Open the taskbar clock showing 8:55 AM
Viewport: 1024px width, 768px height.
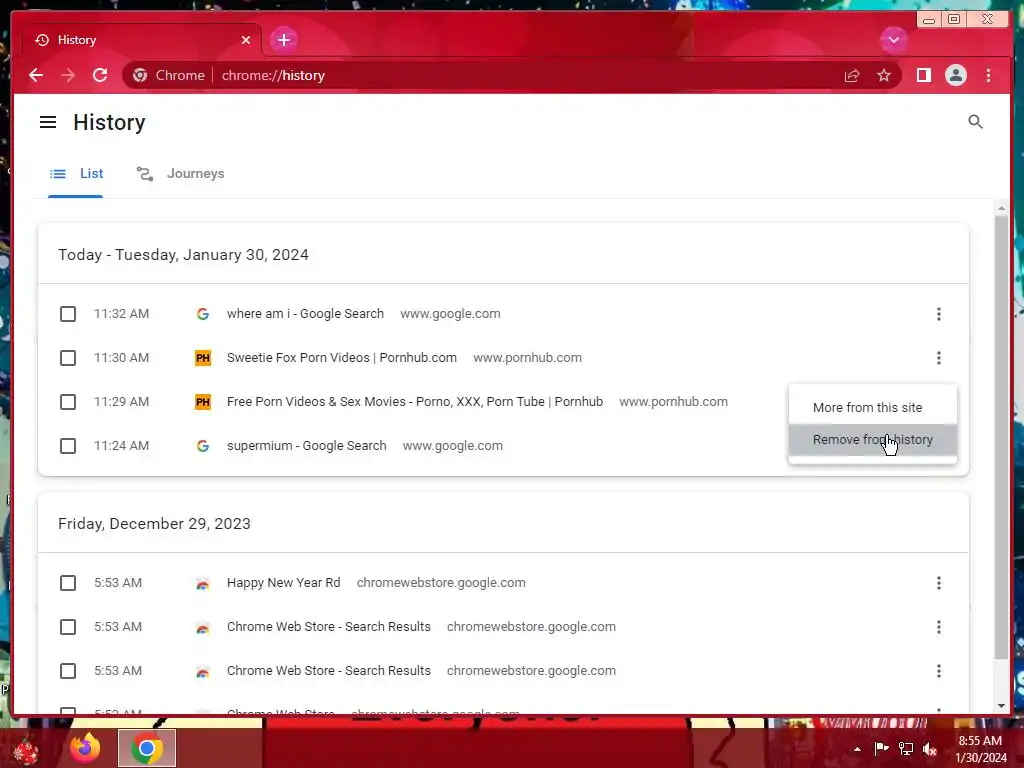(x=980, y=749)
